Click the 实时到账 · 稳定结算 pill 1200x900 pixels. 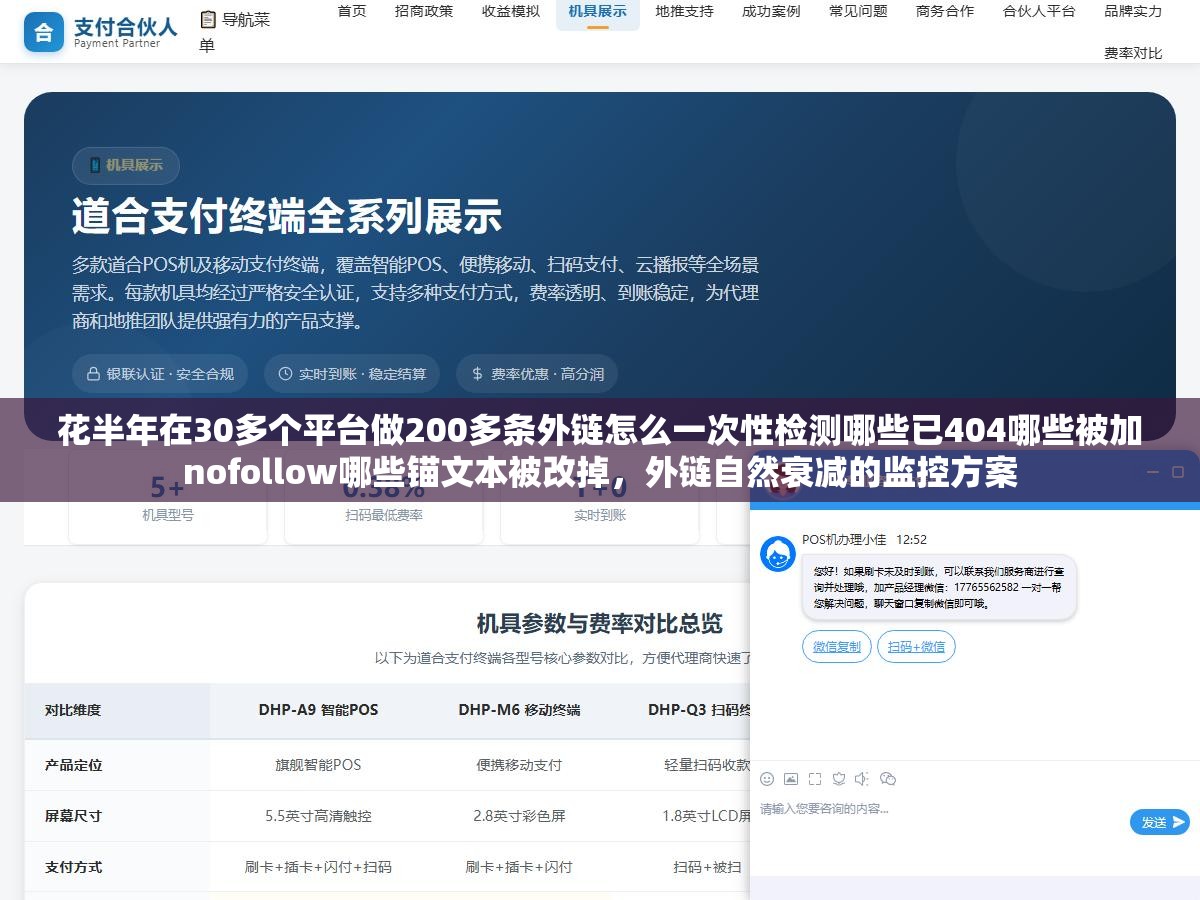click(x=352, y=373)
